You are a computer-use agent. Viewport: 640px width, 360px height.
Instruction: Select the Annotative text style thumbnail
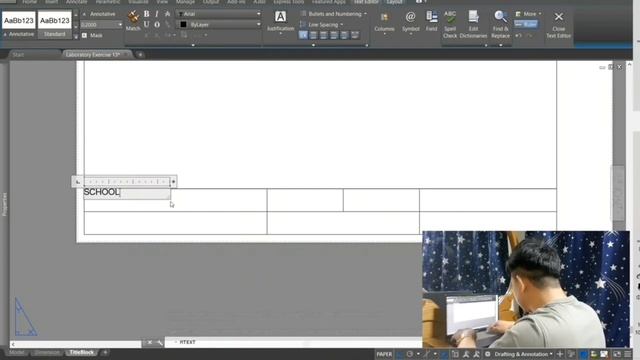tap(19, 24)
